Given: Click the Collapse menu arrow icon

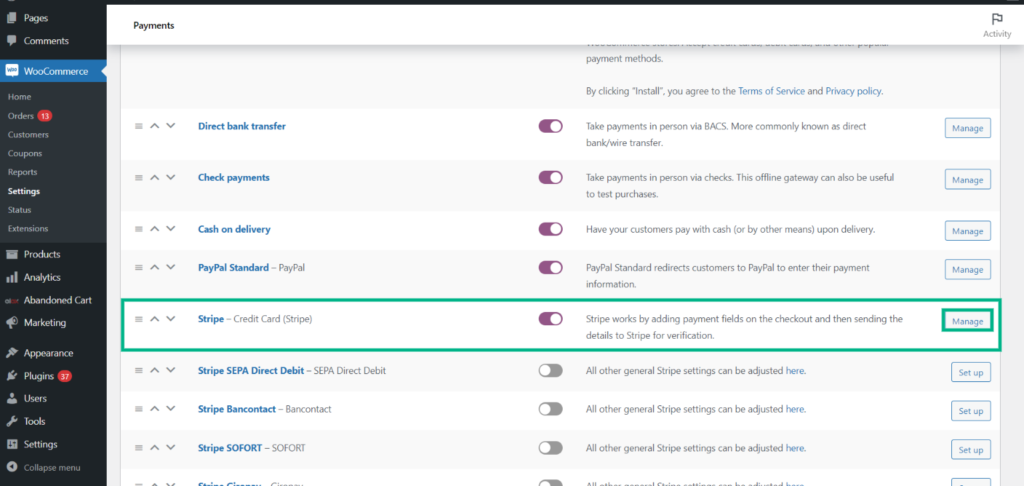Looking at the screenshot, I should [12, 468].
